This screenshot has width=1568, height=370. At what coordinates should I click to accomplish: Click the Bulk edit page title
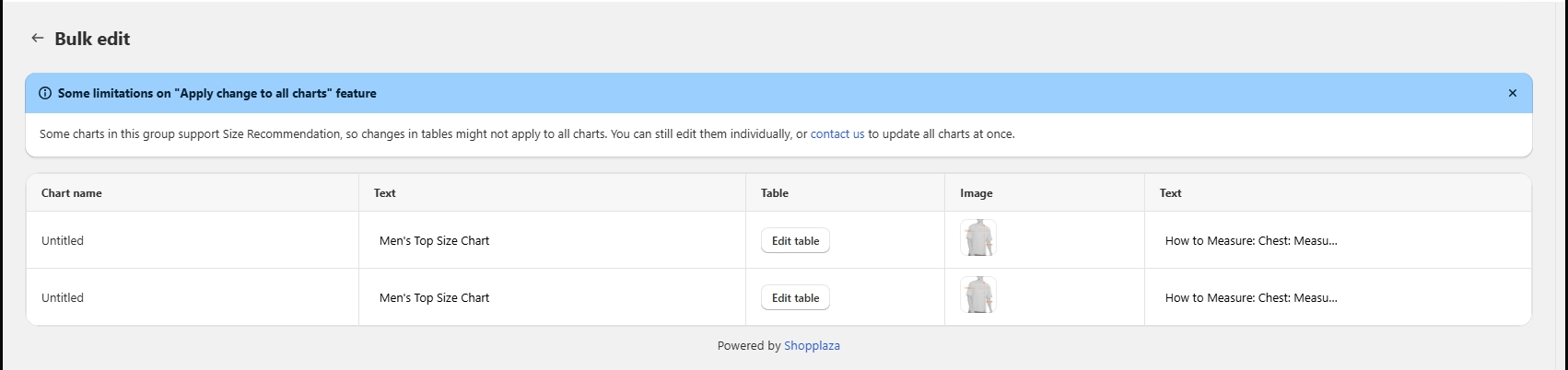click(x=92, y=39)
